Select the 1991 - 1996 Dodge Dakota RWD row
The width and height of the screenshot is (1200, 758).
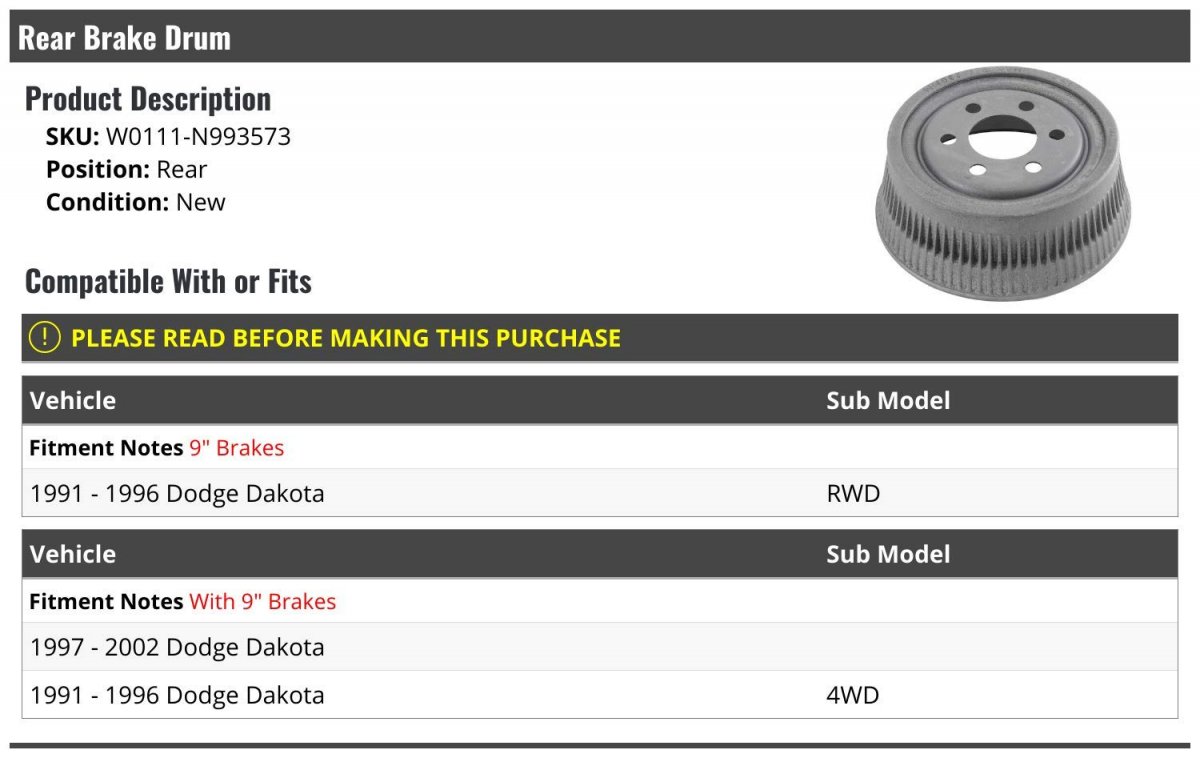[600, 493]
